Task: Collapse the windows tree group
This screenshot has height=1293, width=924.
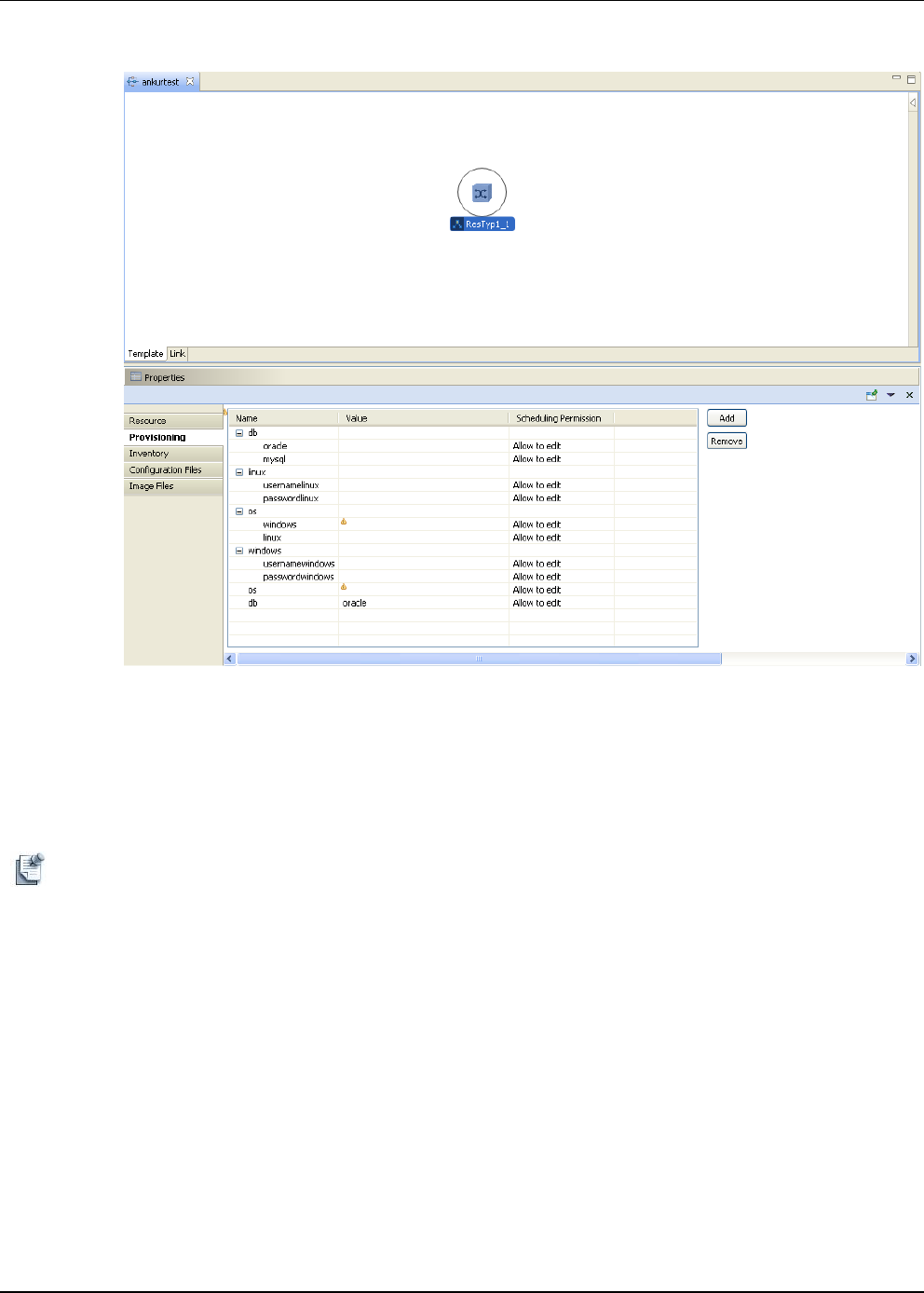Action: (239, 551)
